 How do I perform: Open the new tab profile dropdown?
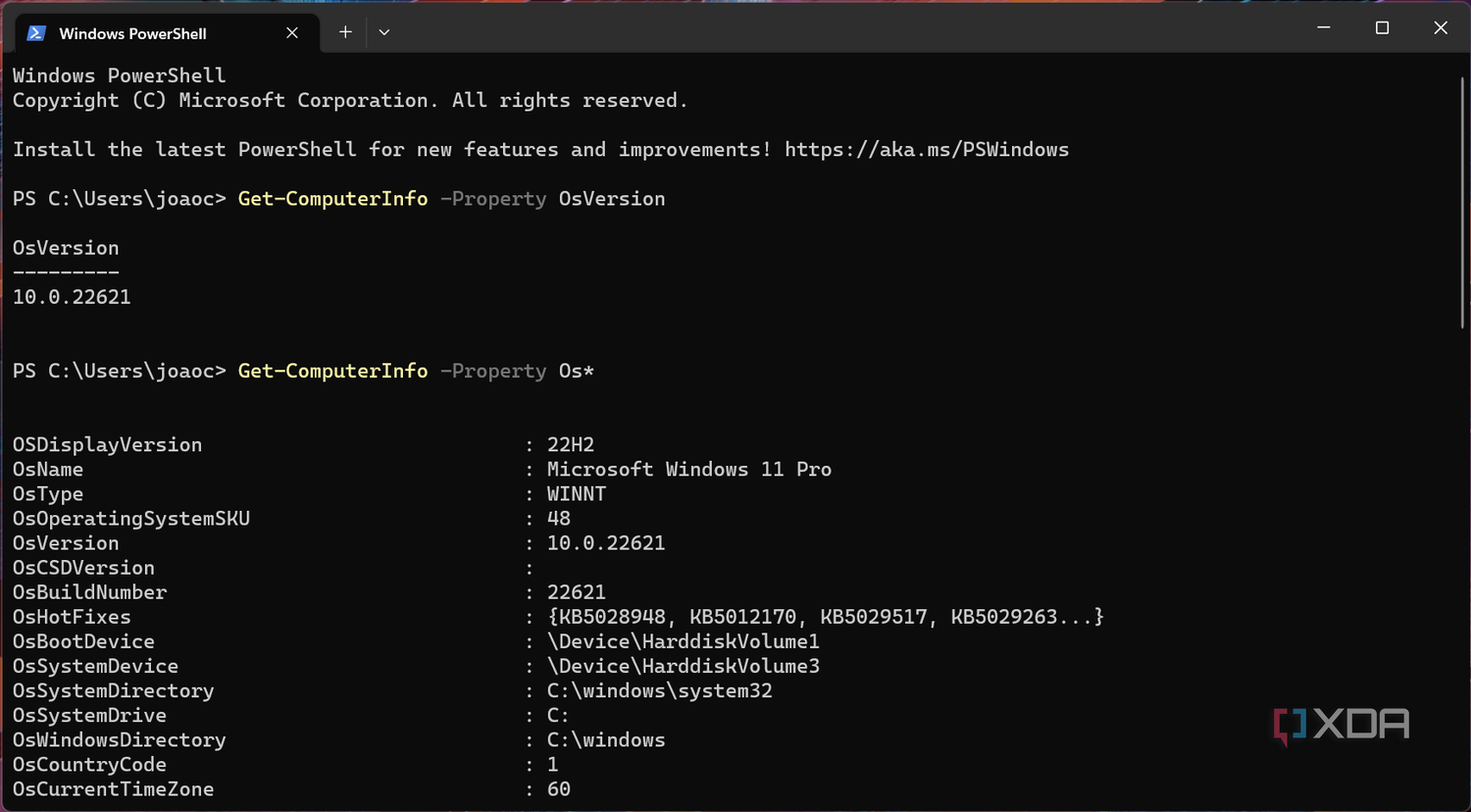[x=384, y=32]
